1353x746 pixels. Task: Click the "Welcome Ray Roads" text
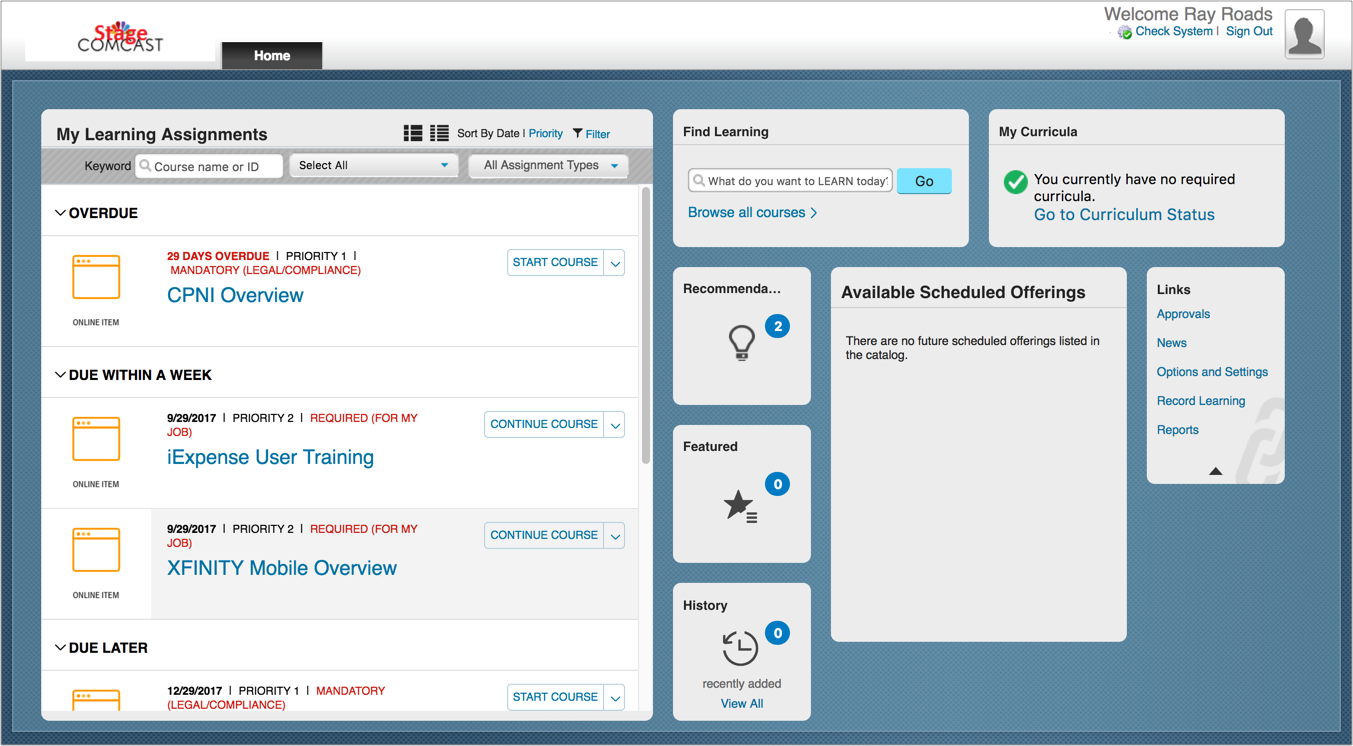[1188, 14]
